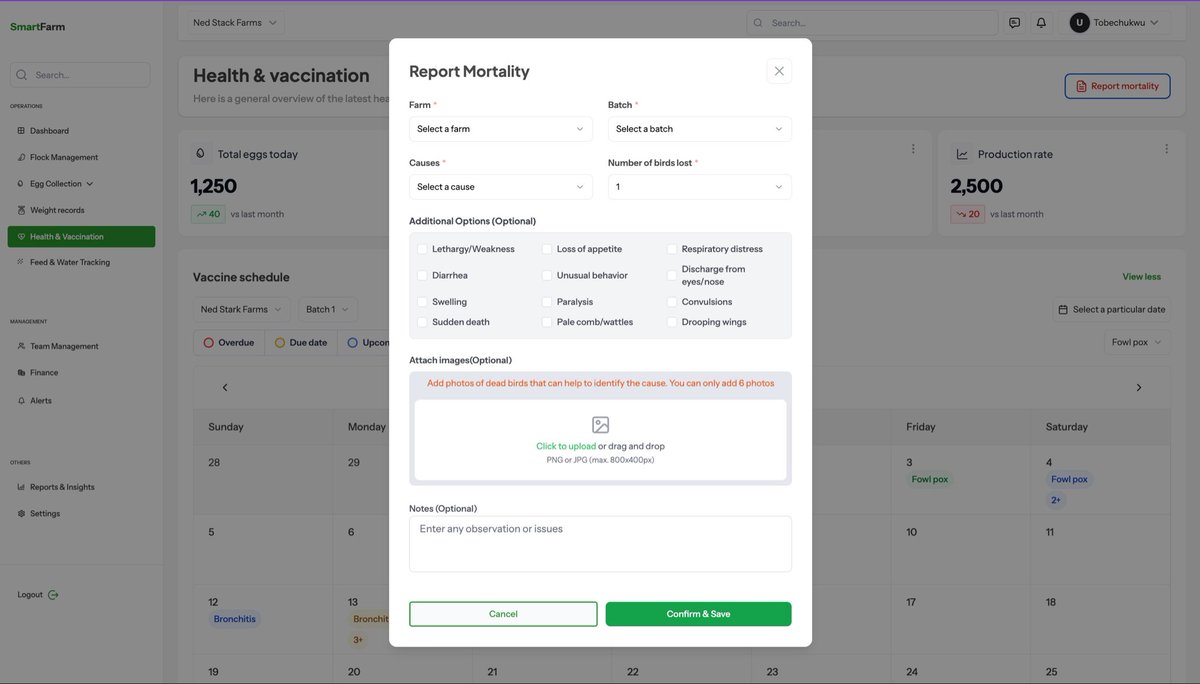Open the Number of birds lost dropdown
This screenshot has width=1200, height=684.
click(699, 186)
